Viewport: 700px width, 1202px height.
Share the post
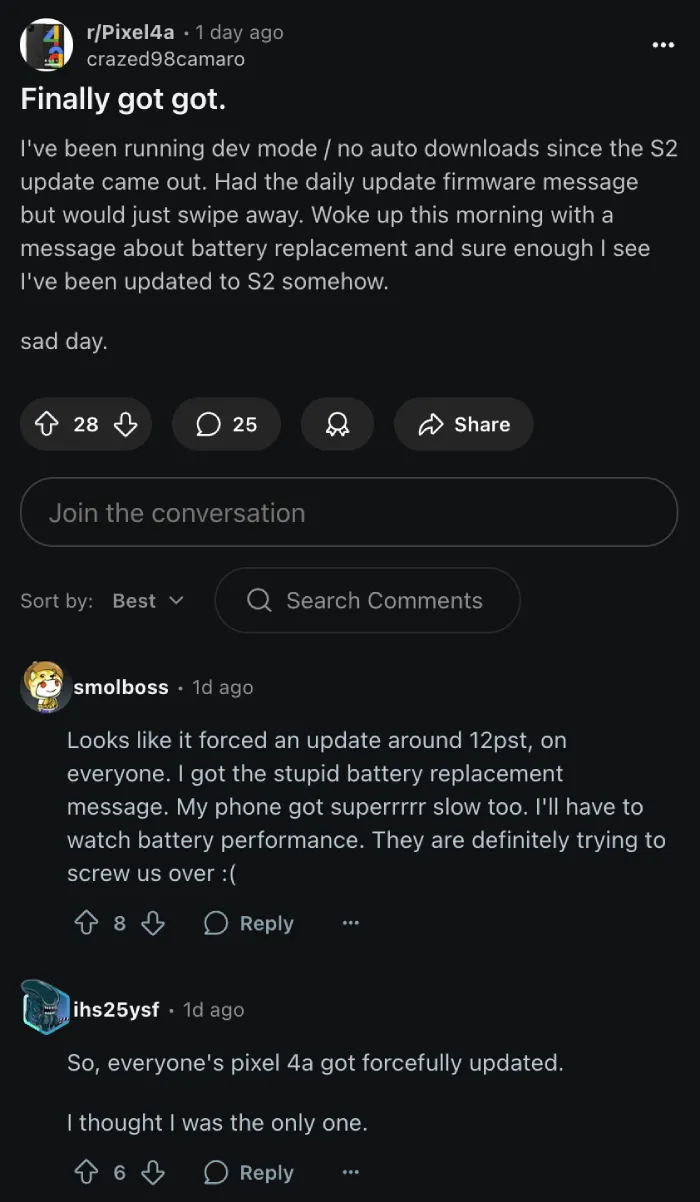[x=464, y=425]
